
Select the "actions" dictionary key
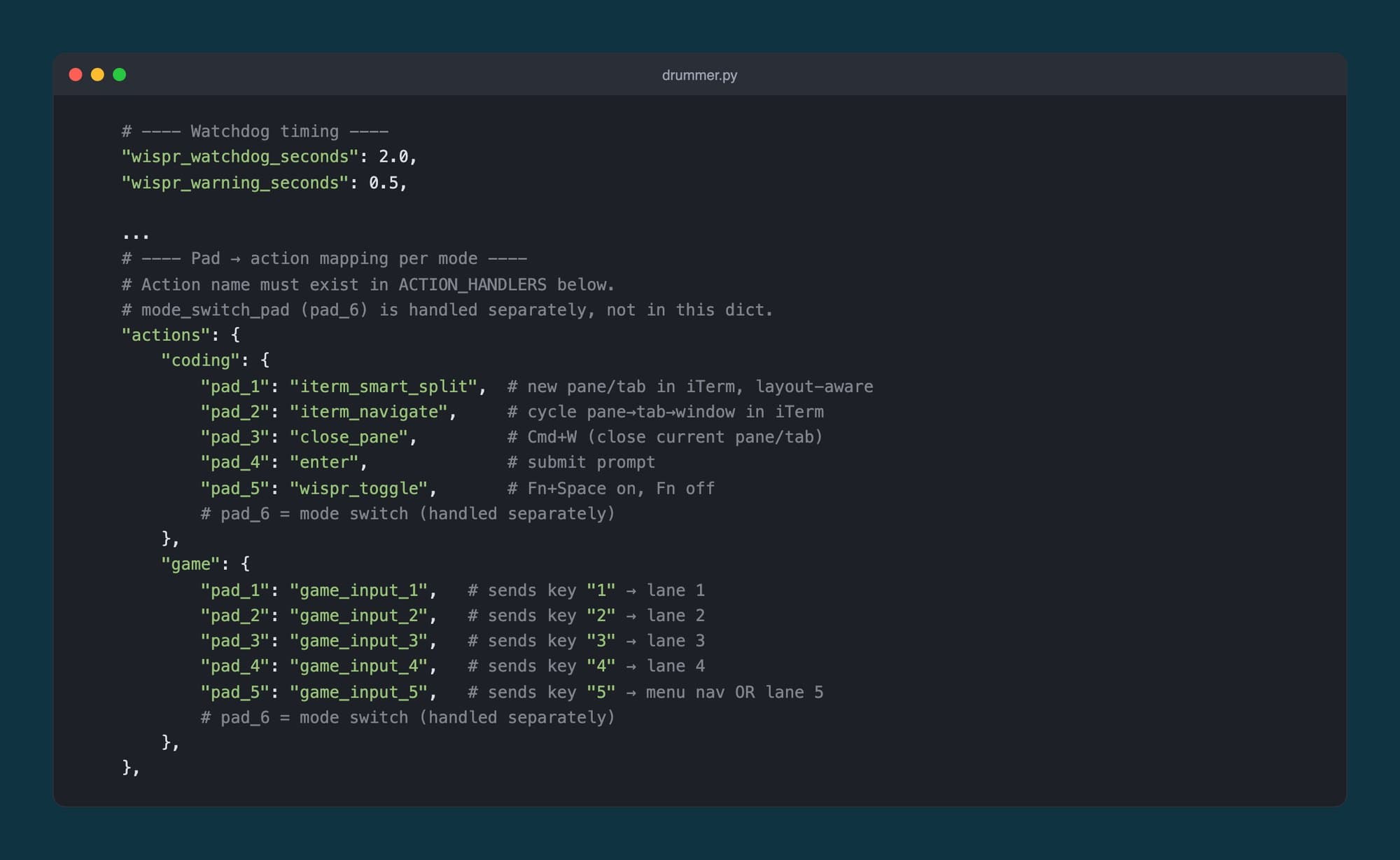pos(166,335)
